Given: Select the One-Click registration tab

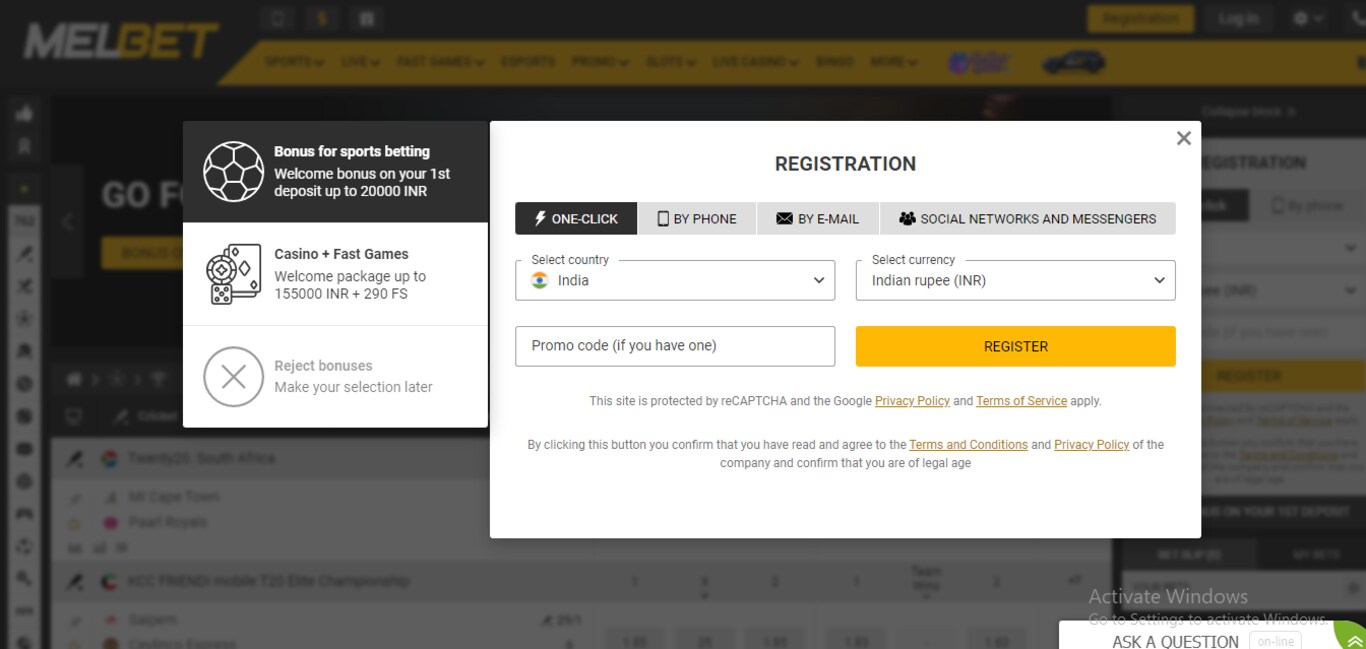Looking at the screenshot, I should [576, 218].
